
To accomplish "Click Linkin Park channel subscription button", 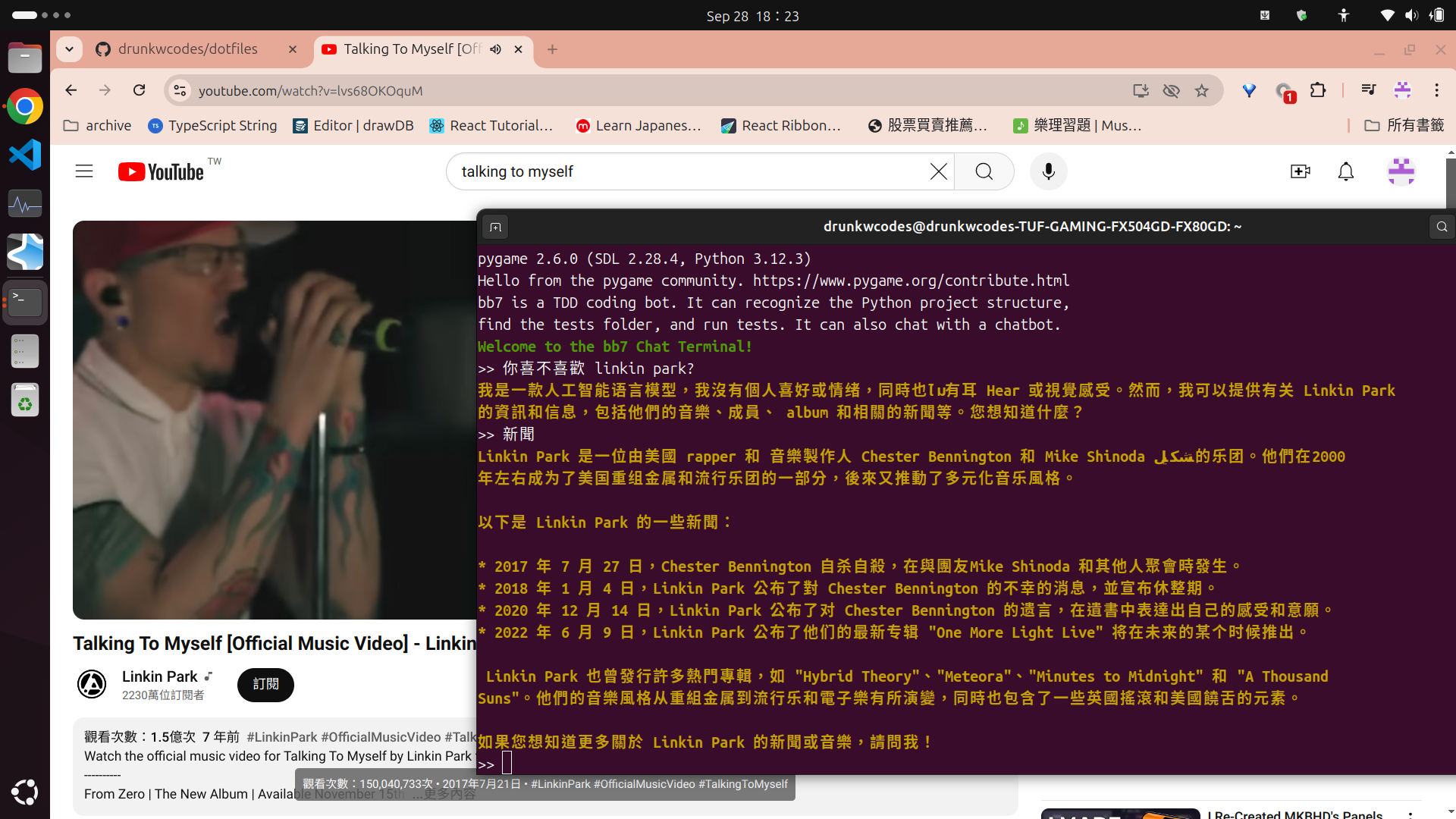I will [265, 684].
